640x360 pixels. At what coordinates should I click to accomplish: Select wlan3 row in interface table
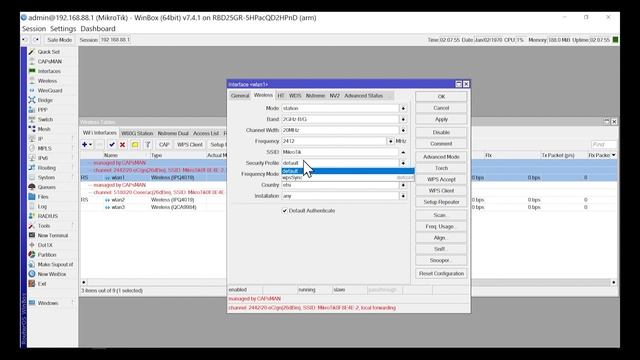pyautogui.click(x=153, y=207)
